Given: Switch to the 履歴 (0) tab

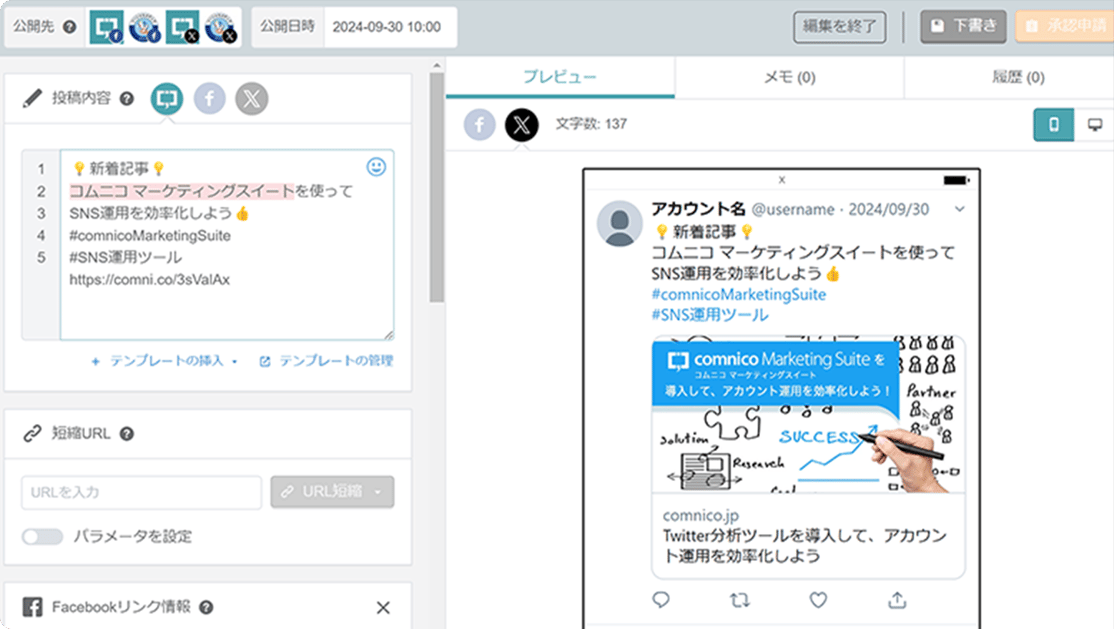Looking at the screenshot, I should [x=1018, y=77].
